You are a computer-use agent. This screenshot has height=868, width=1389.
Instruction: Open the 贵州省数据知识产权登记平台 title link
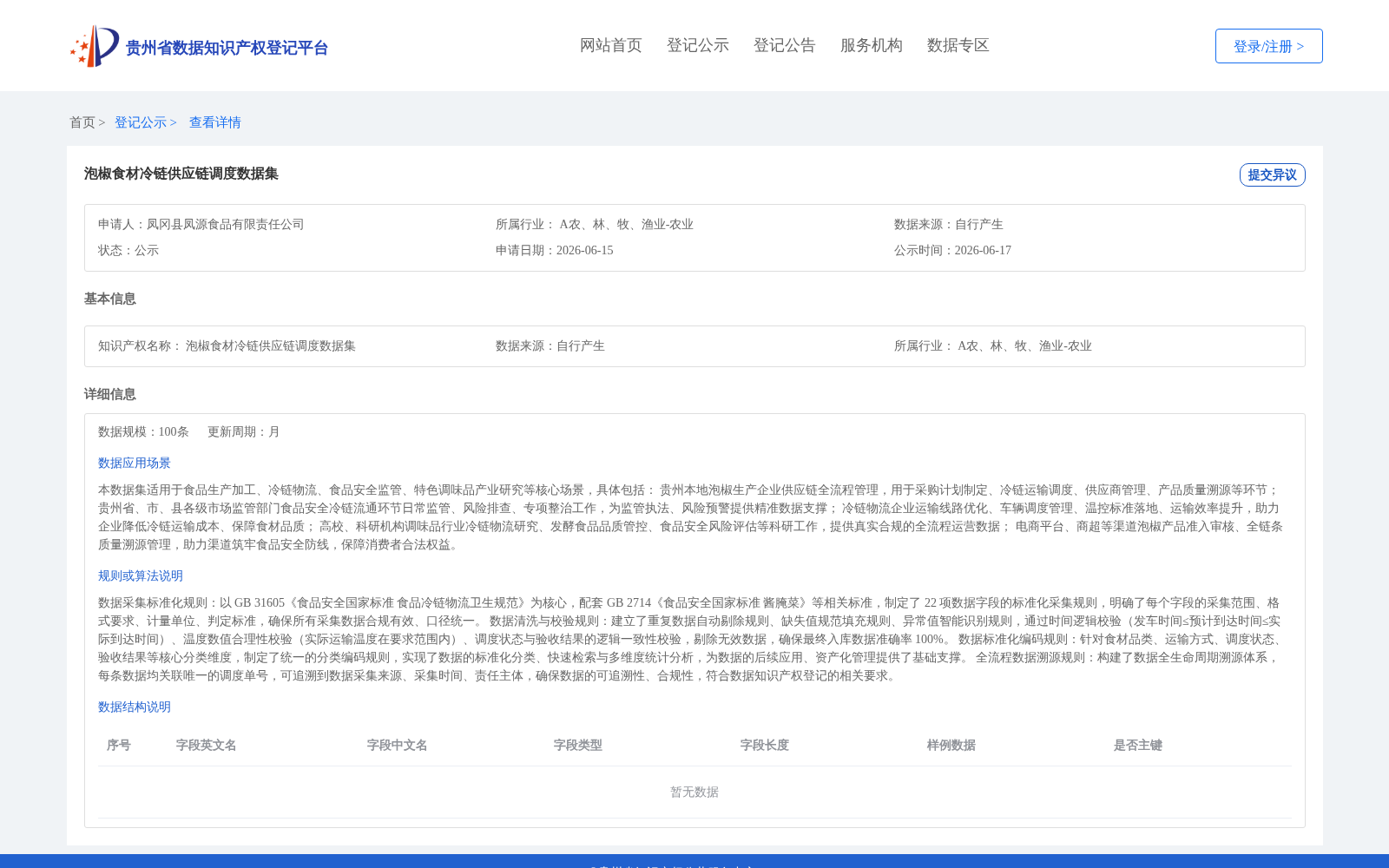(227, 48)
